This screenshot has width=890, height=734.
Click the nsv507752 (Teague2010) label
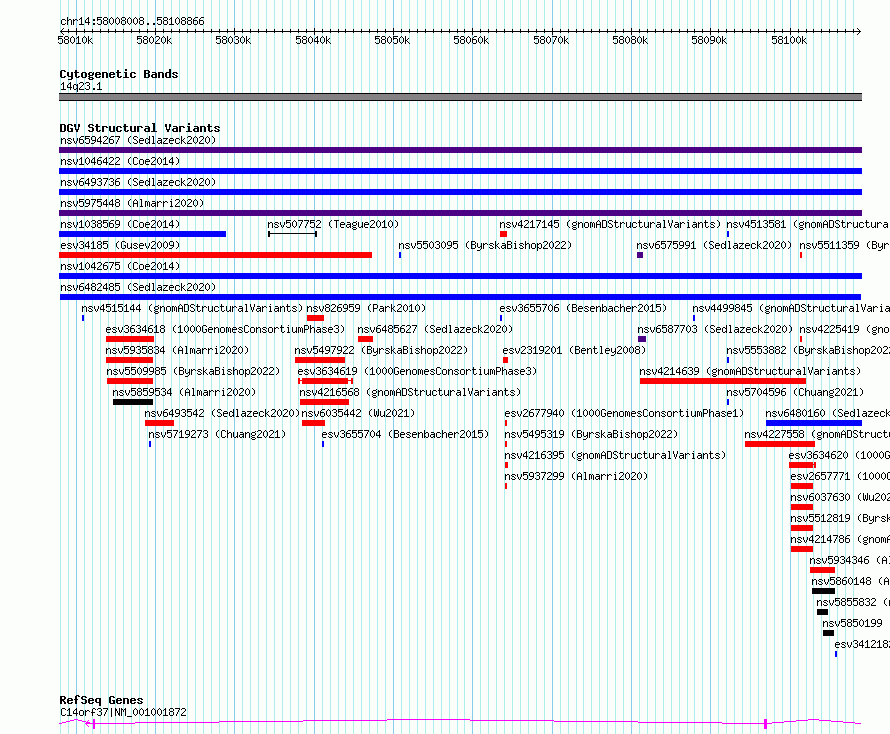333,224
